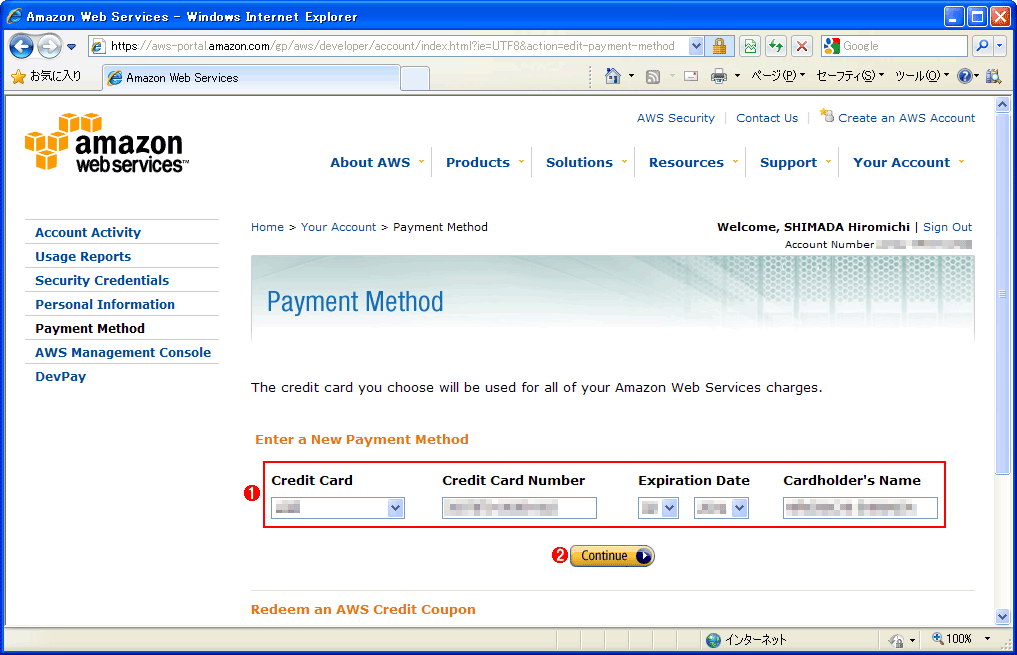Screen dimensions: 1017x655
Task: Click the Amazon Web Services logo
Action: coord(107,143)
